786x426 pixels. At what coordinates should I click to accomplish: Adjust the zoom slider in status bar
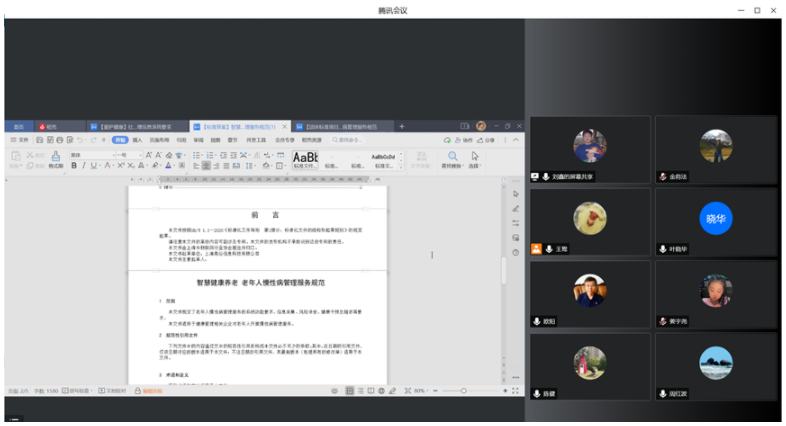pos(463,390)
